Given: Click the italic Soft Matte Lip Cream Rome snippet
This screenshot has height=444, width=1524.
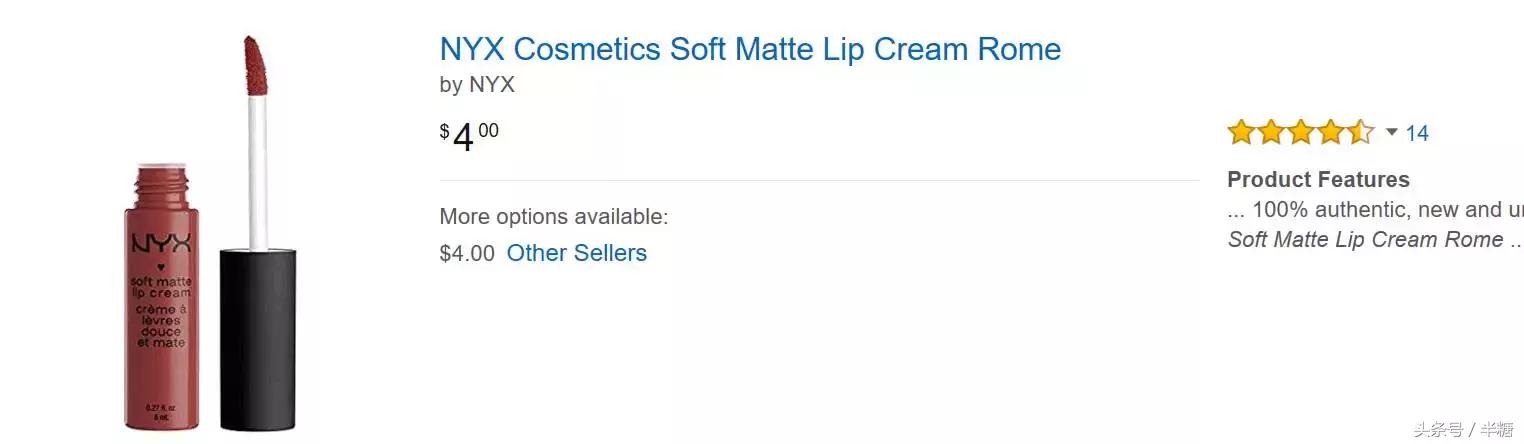Looking at the screenshot, I should pyautogui.click(x=1365, y=240).
